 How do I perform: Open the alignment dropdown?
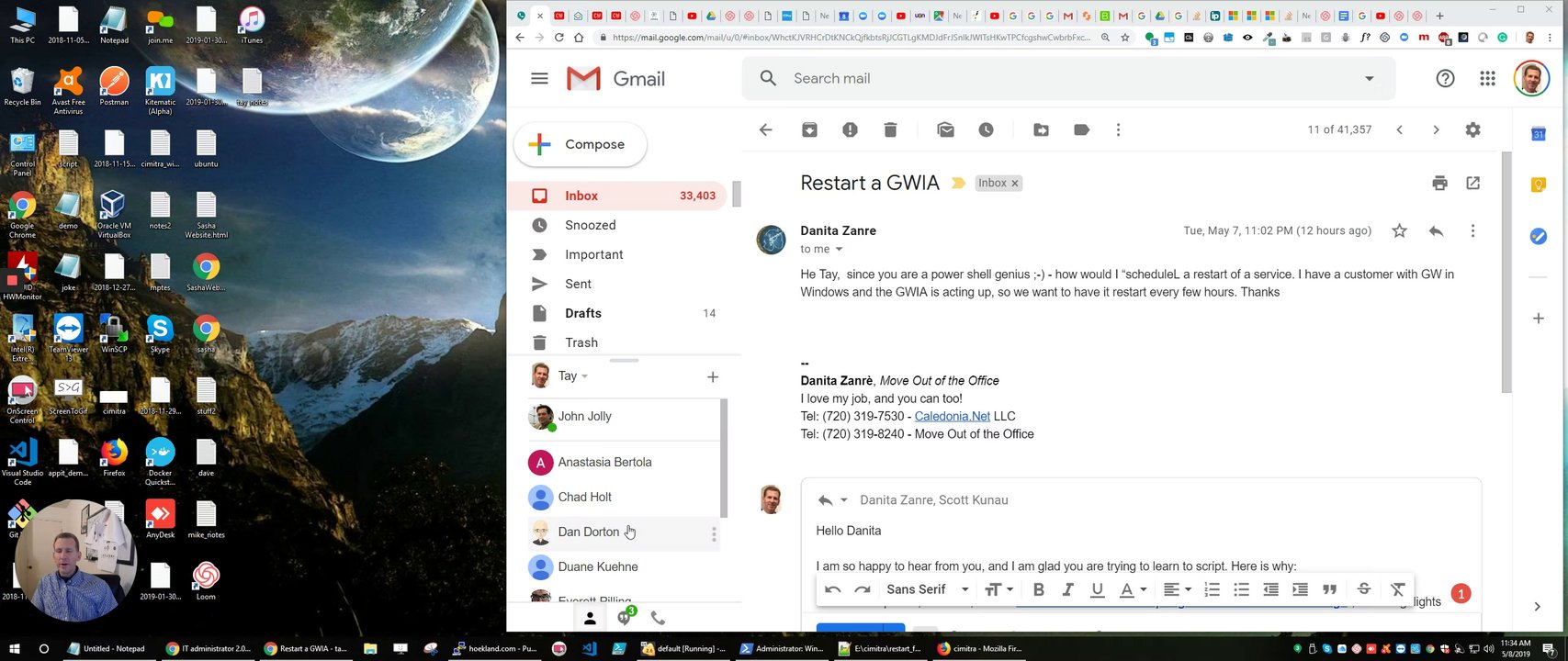(1177, 589)
